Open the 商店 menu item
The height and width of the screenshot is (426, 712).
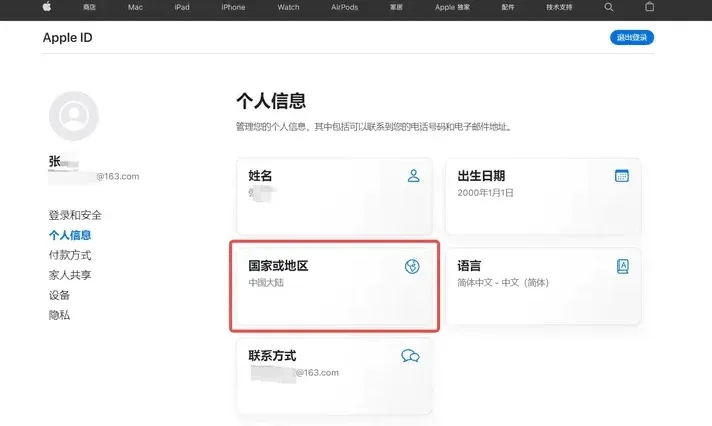pos(89,7)
